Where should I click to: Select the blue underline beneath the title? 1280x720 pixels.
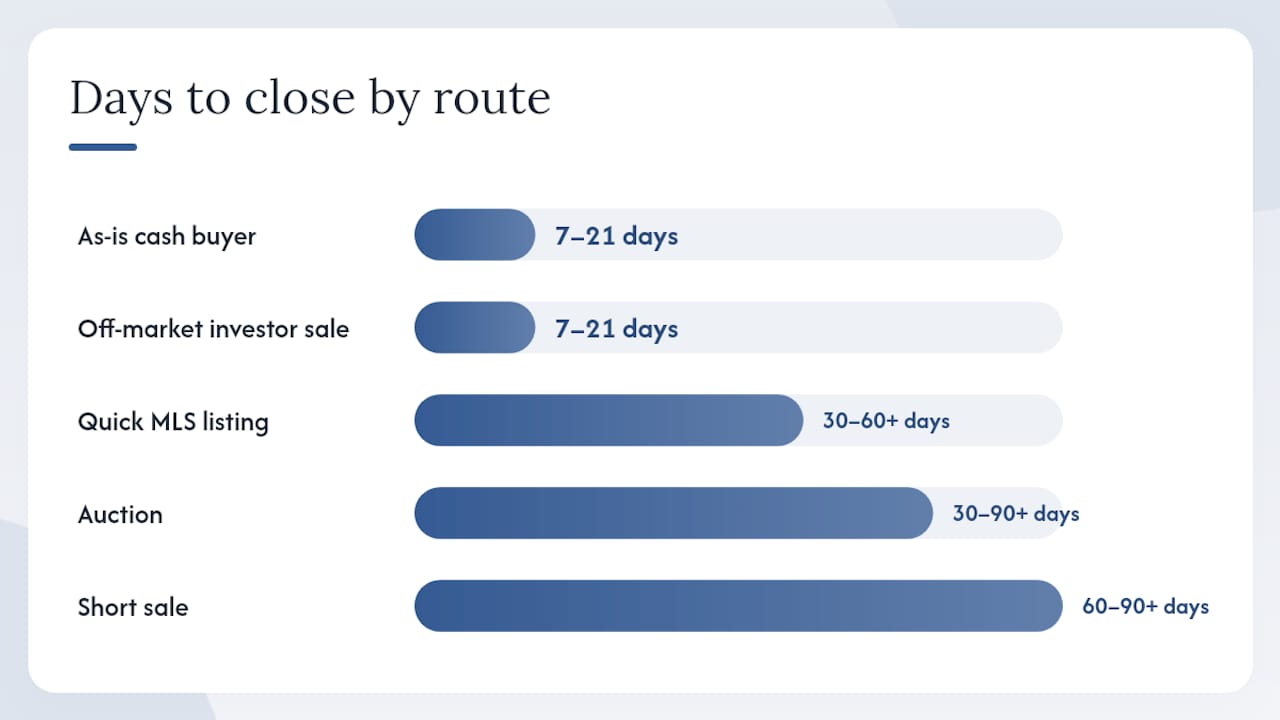(103, 147)
